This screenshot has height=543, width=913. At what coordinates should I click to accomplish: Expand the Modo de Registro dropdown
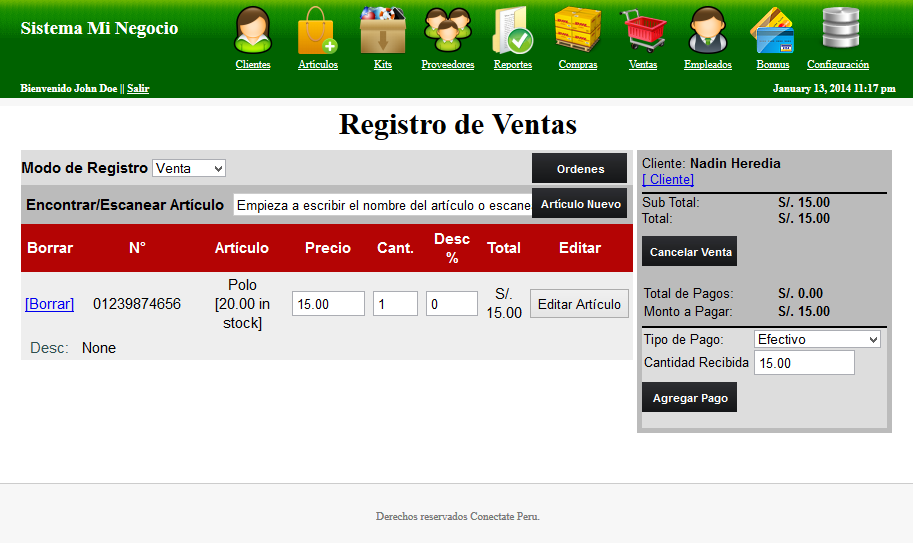coord(189,168)
